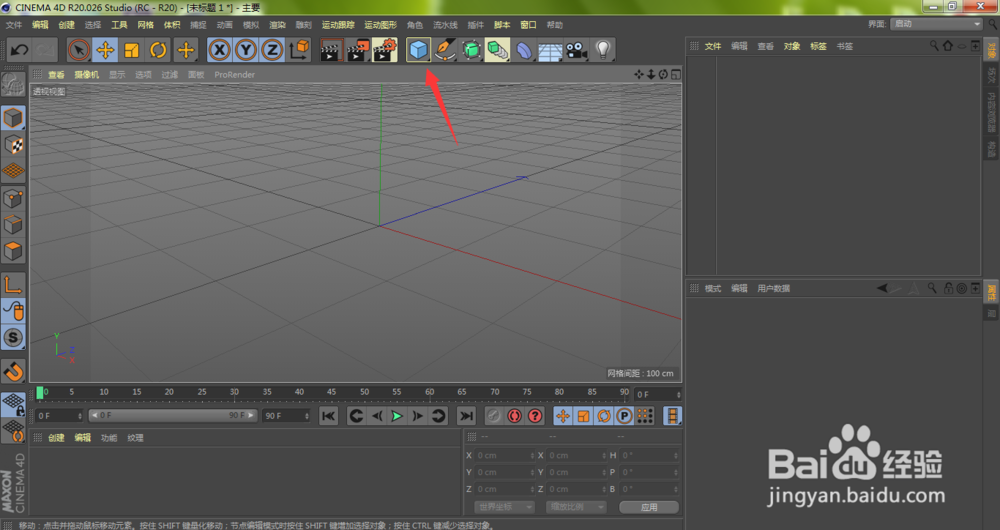Activate Workplane mode orange grid
The image size is (1000, 530).
coord(13,171)
